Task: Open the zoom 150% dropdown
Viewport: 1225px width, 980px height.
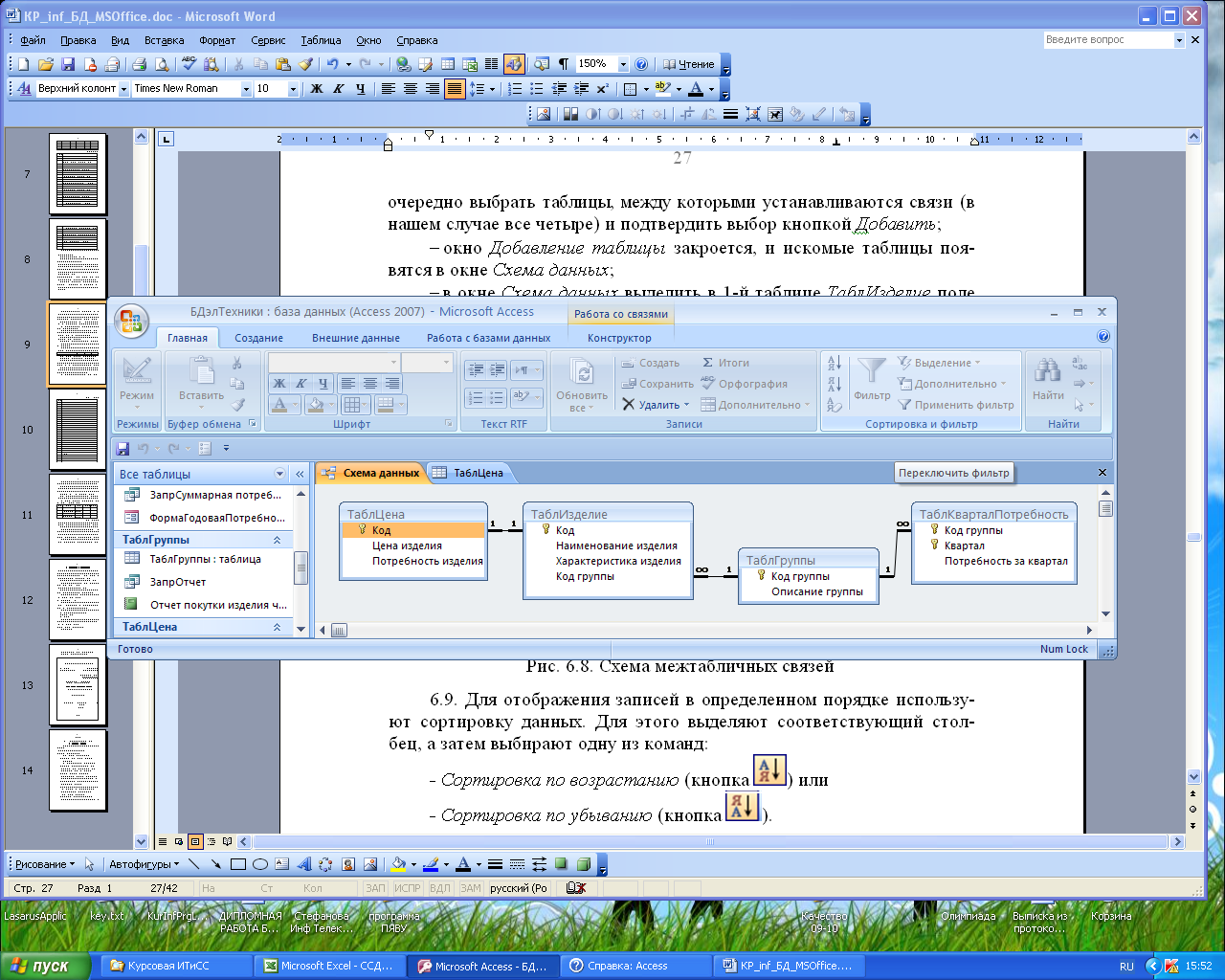Action: [x=623, y=64]
